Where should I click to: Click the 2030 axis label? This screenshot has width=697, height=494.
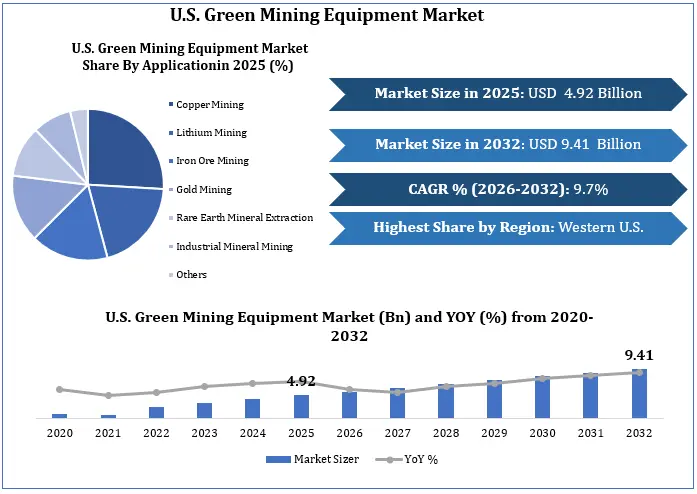(x=542, y=433)
